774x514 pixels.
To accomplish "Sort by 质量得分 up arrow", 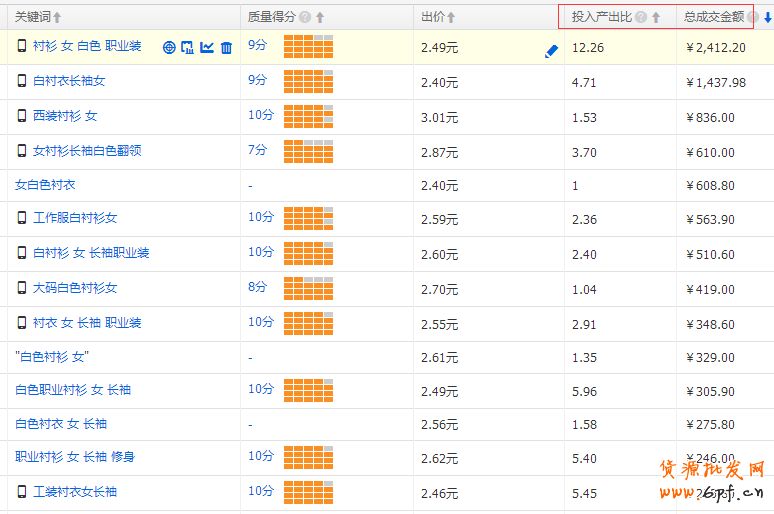I will (x=320, y=17).
